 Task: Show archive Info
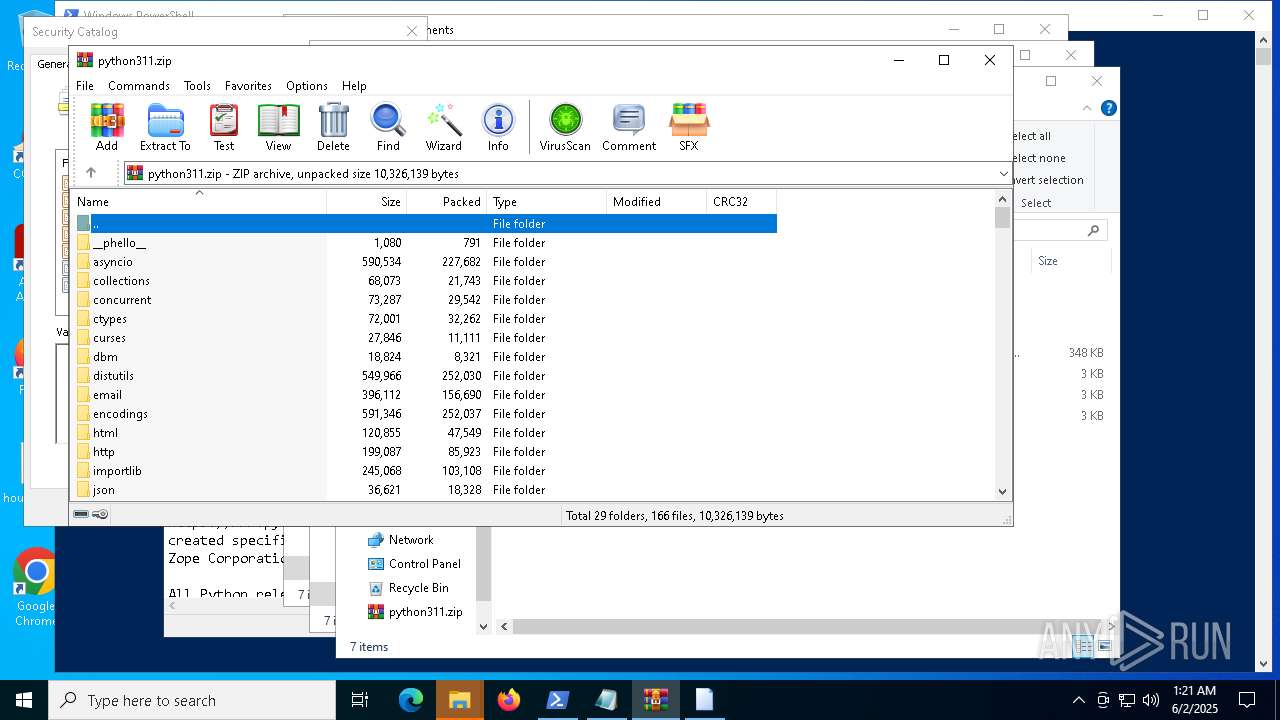[x=498, y=127]
